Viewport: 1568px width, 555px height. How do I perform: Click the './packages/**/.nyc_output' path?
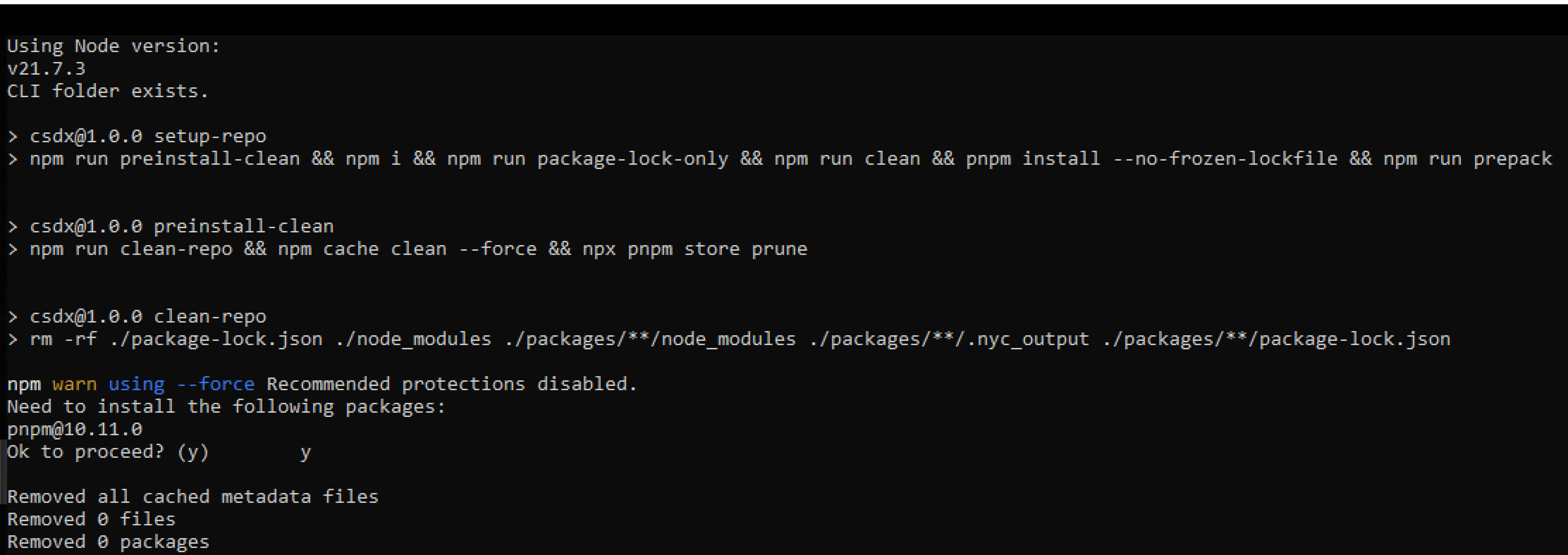point(949,338)
